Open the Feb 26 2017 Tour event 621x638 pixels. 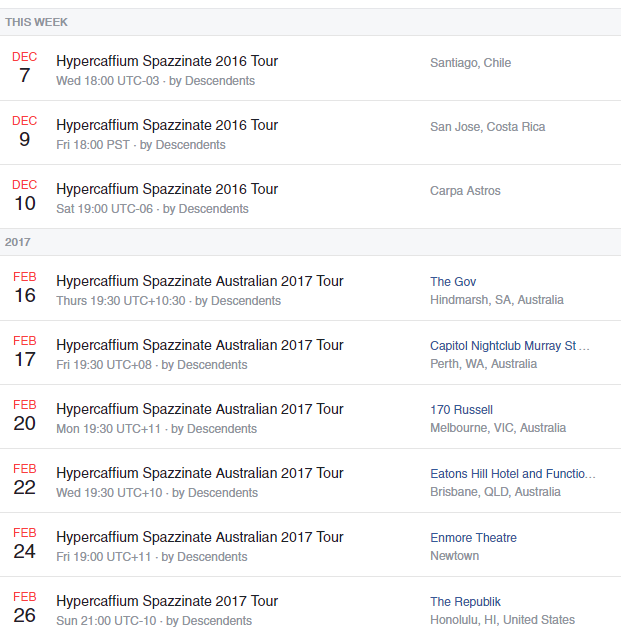(x=167, y=601)
